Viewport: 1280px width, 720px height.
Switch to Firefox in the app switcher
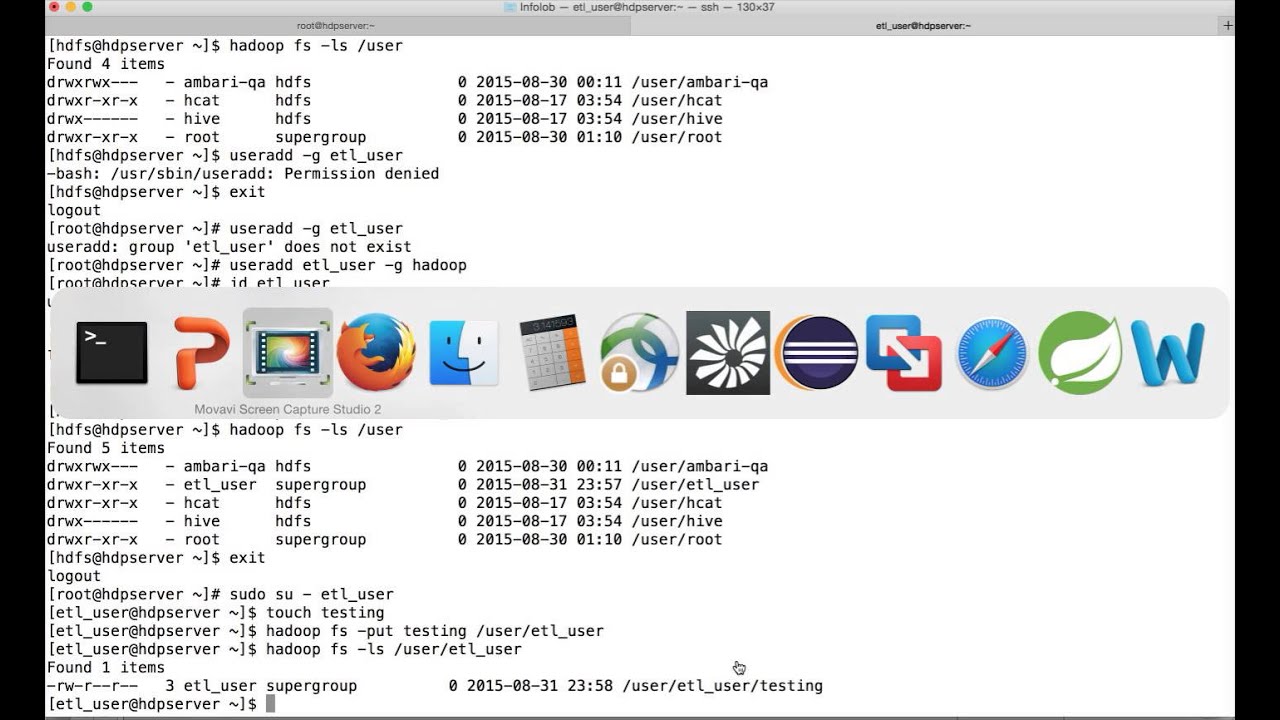(376, 352)
